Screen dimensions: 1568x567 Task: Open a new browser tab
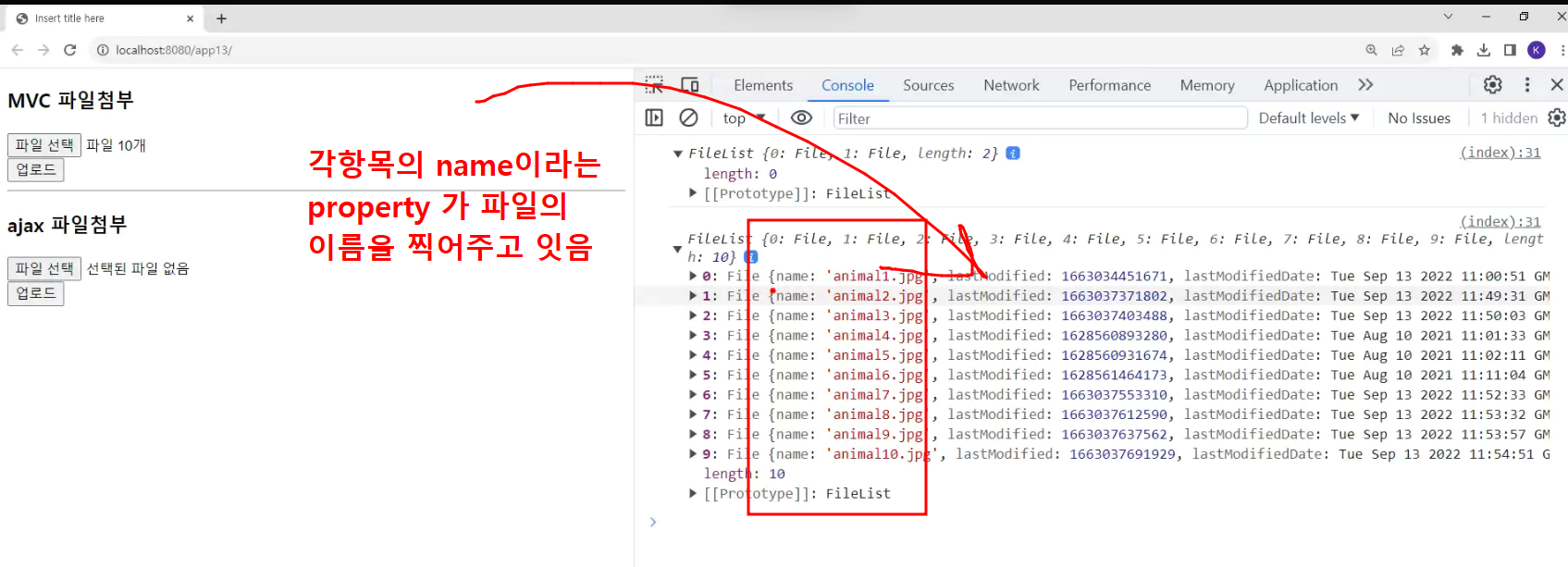(x=221, y=18)
